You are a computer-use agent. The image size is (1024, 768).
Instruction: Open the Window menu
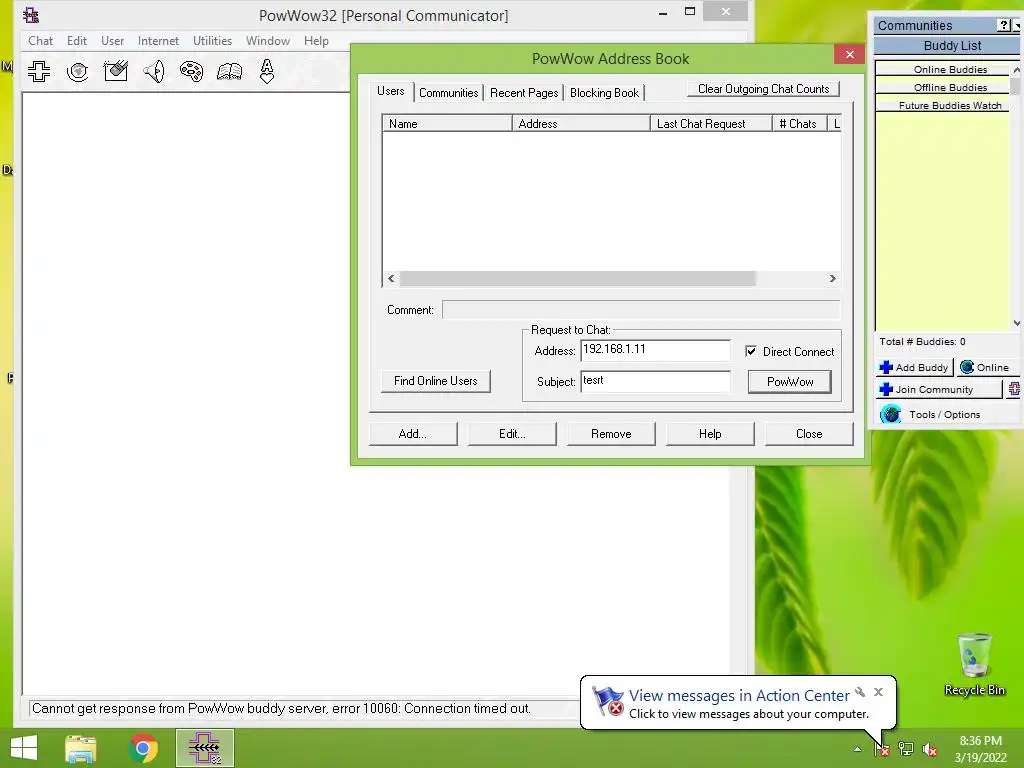(x=268, y=40)
